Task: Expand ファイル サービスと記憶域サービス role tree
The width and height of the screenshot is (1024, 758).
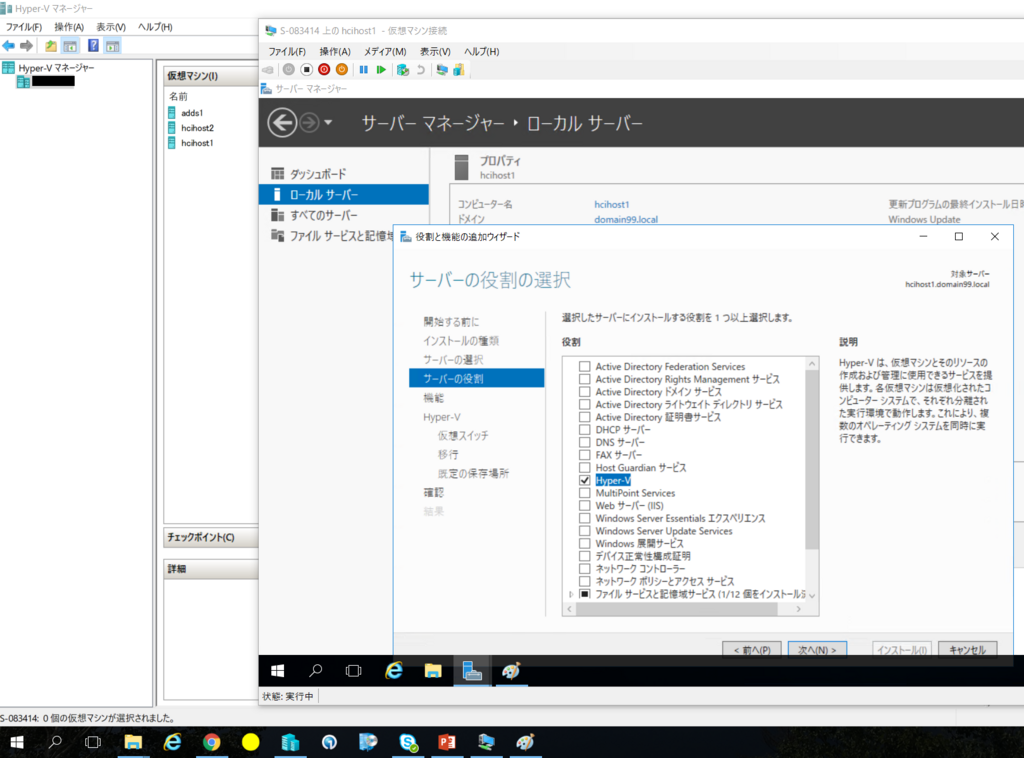Action: point(571,594)
